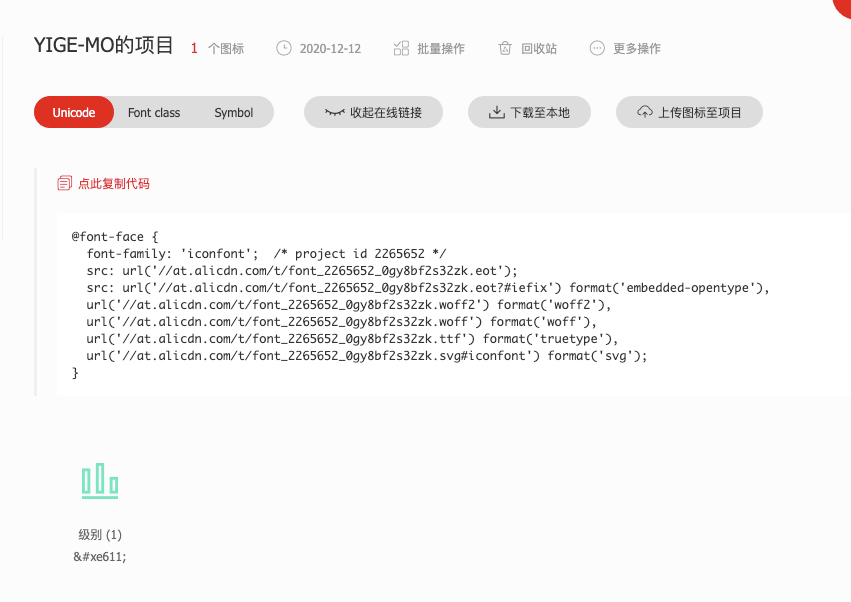Click the embedded-opentype eot?#iefix code line
The width and height of the screenshot is (851, 602).
tap(428, 288)
